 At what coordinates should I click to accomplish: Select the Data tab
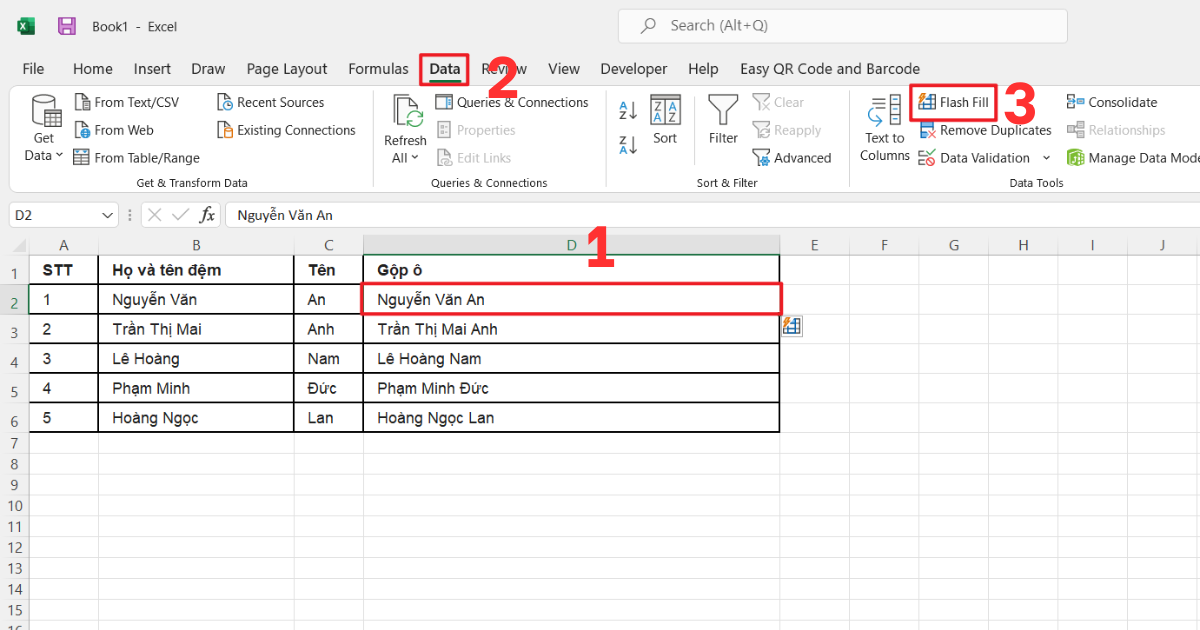click(445, 69)
